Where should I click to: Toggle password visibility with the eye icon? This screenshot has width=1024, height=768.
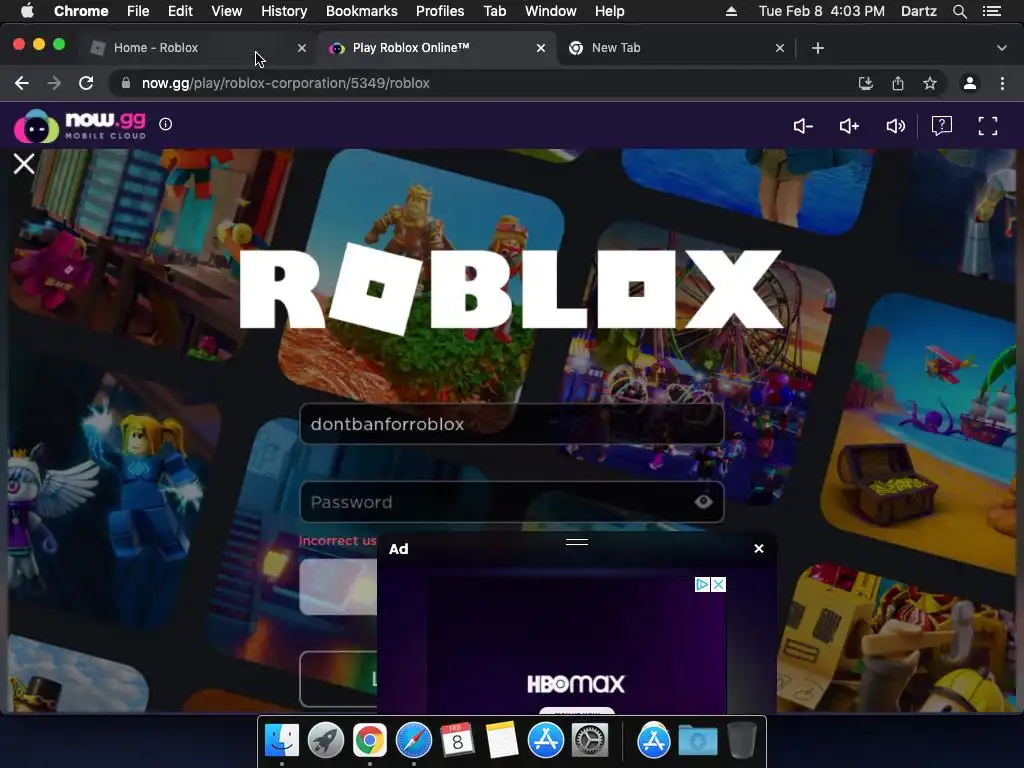[x=703, y=502]
